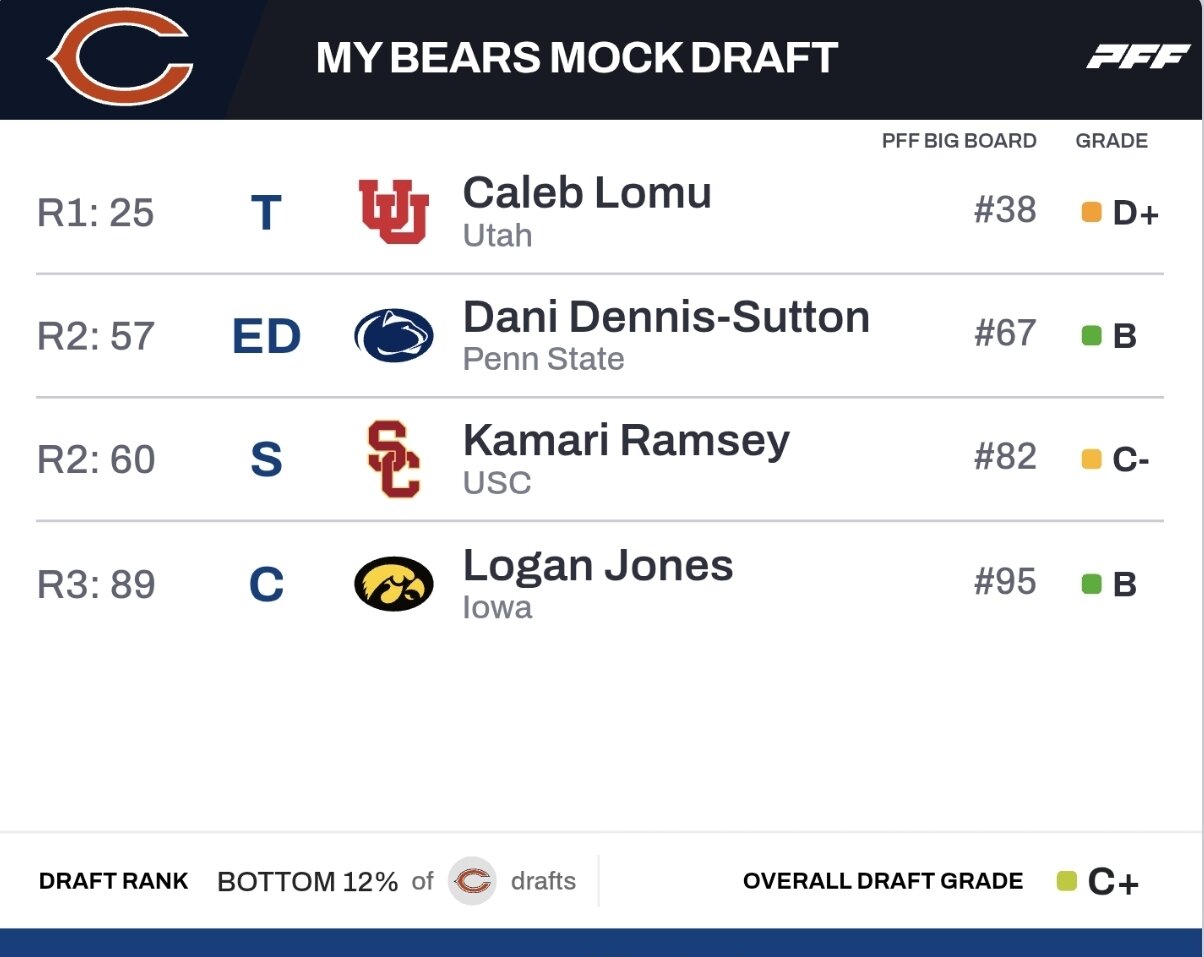This screenshot has width=1204, height=957.
Task: Select the Caleb Lomu player name
Action: (587, 193)
